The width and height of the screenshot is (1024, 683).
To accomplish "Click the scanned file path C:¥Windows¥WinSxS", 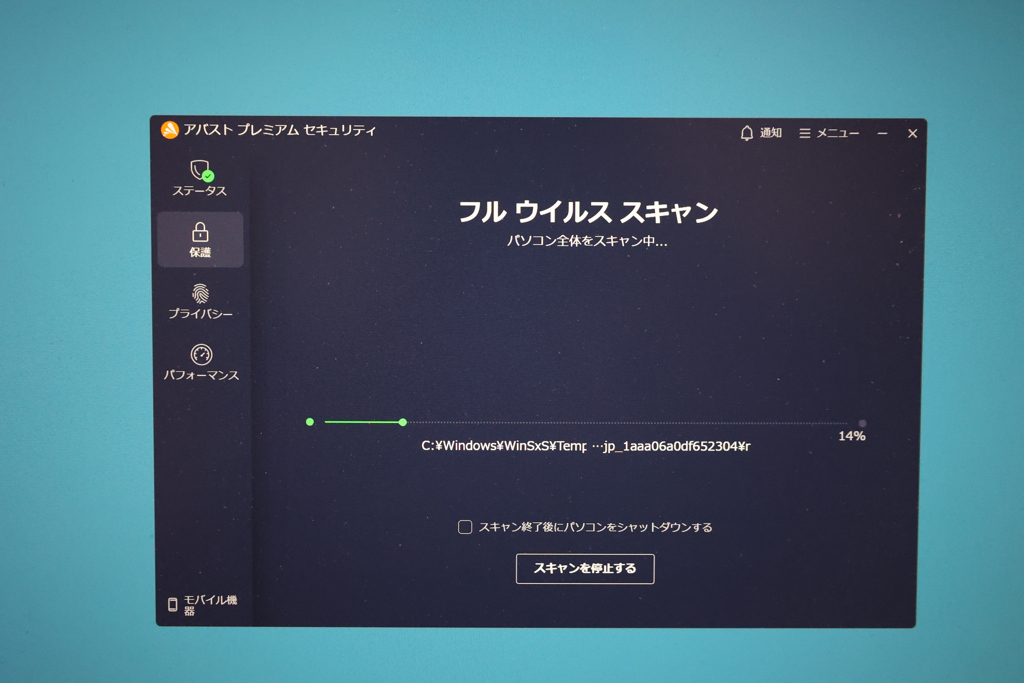I will pos(586,446).
